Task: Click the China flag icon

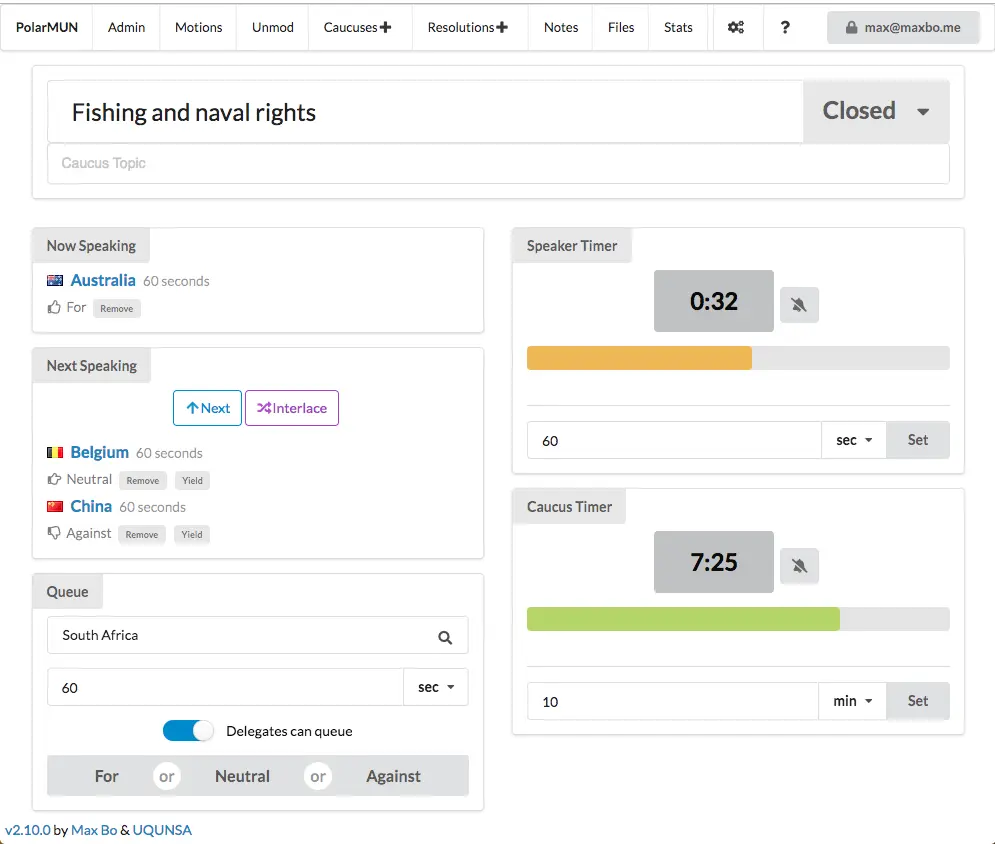Action: click(x=55, y=507)
